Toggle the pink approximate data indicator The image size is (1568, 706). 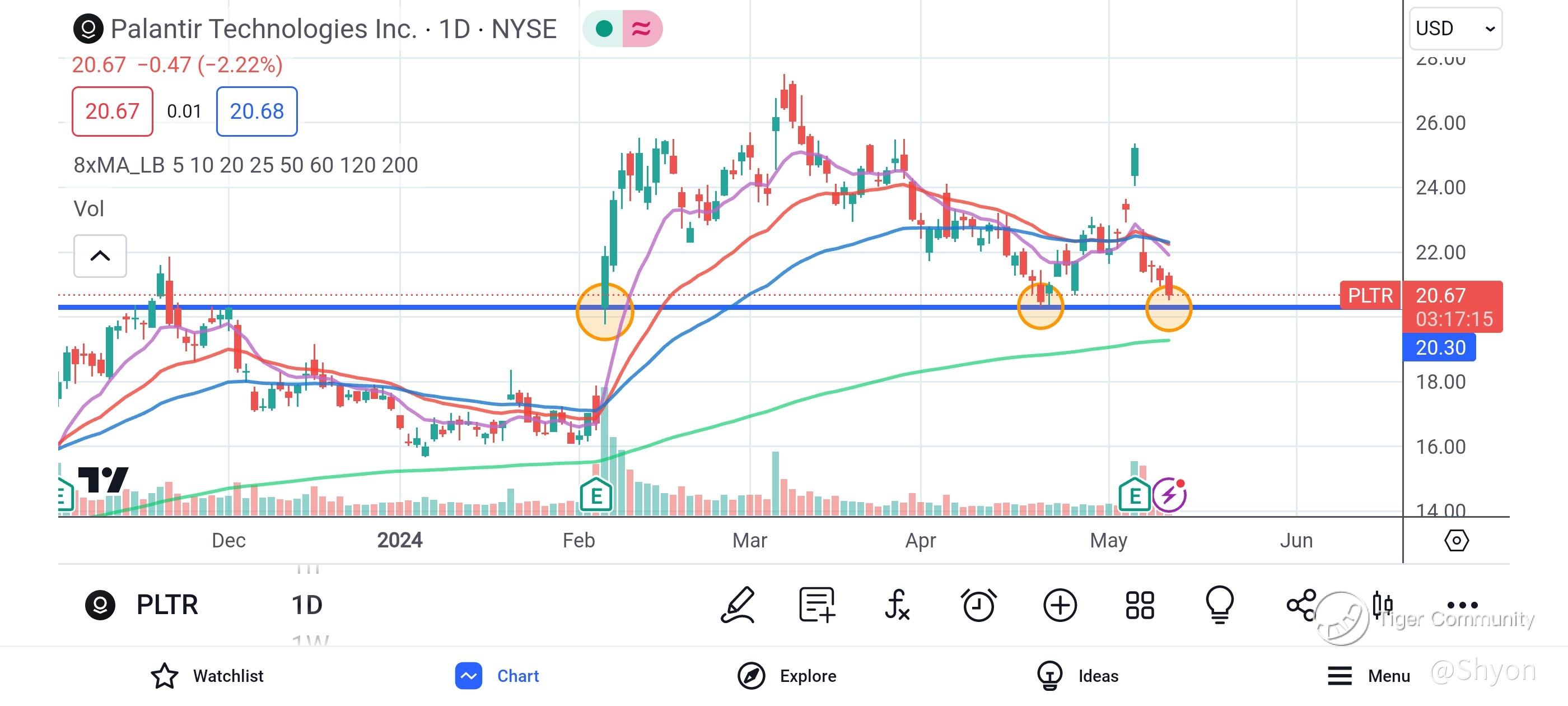pyautogui.click(x=642, y=29)
